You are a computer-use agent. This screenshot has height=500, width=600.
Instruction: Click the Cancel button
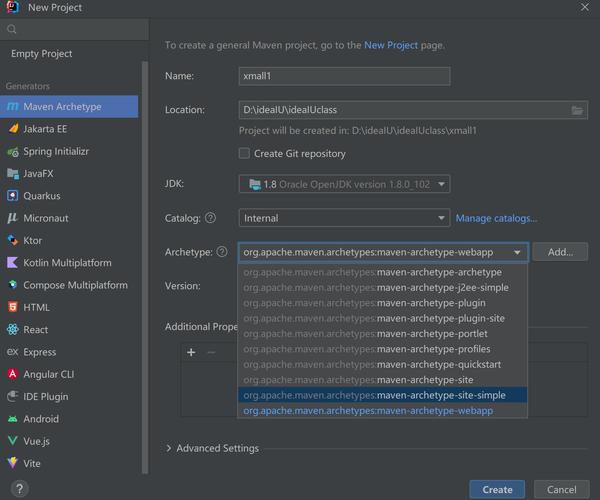pyautogui.click(x=561, y=489)
